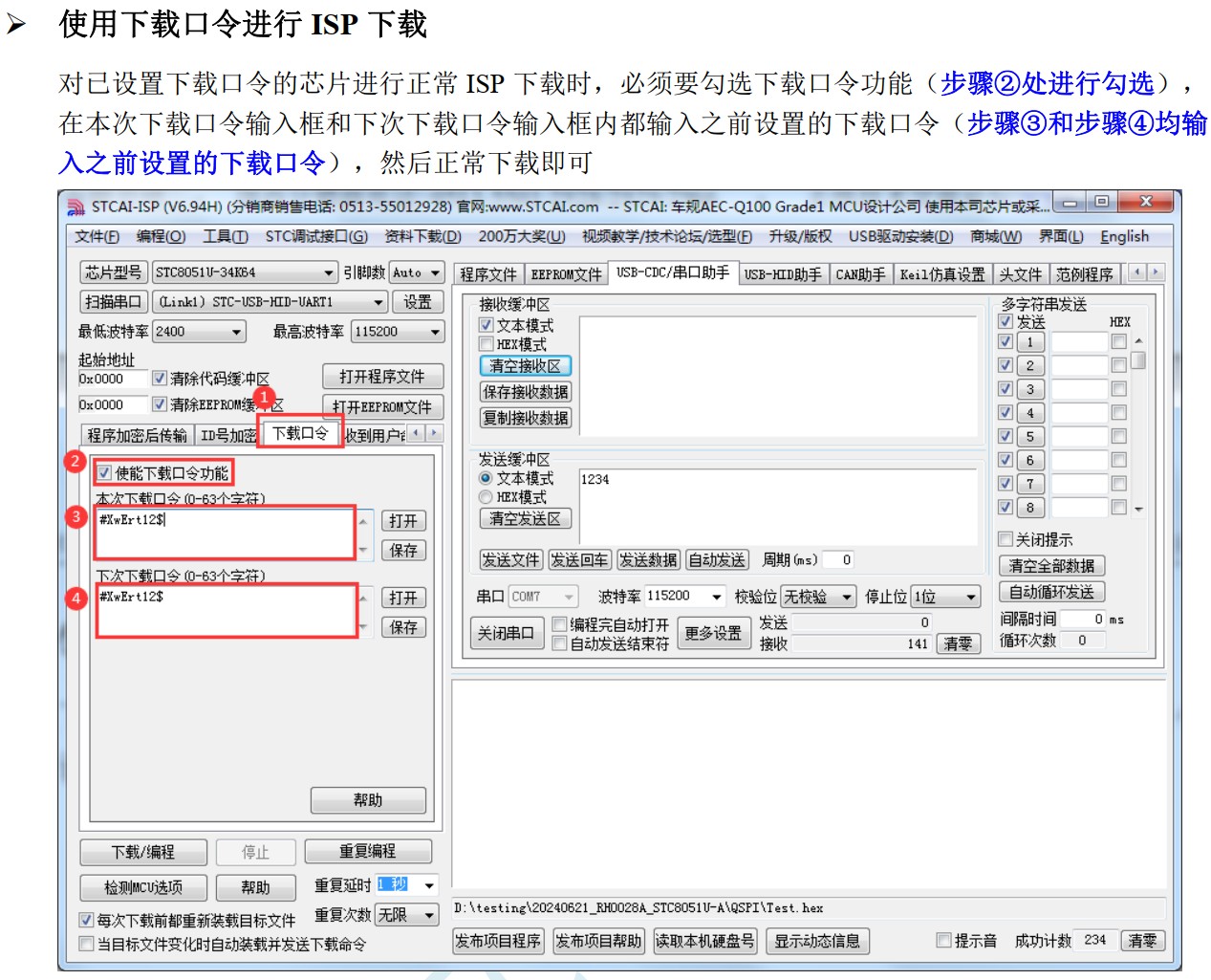
Task: Select send buffer 文本模式 radio
Action: [x=486, y=478]
